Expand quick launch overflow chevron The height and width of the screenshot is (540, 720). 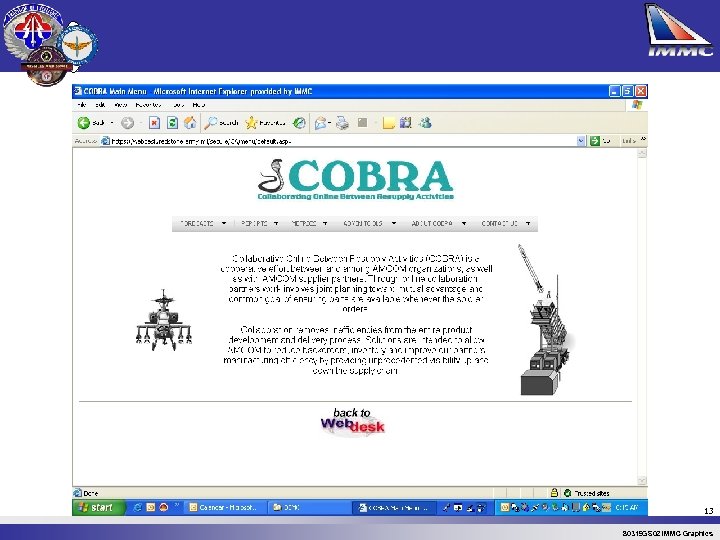[176, 505]
